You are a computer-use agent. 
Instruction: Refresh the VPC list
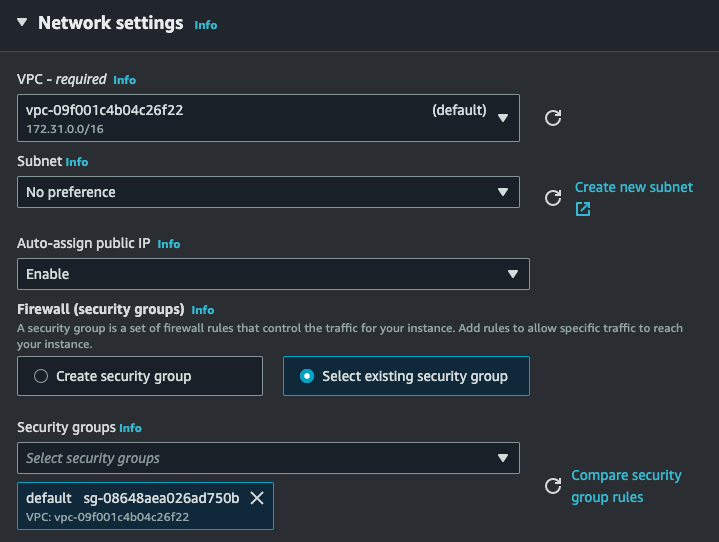(552, 118)
